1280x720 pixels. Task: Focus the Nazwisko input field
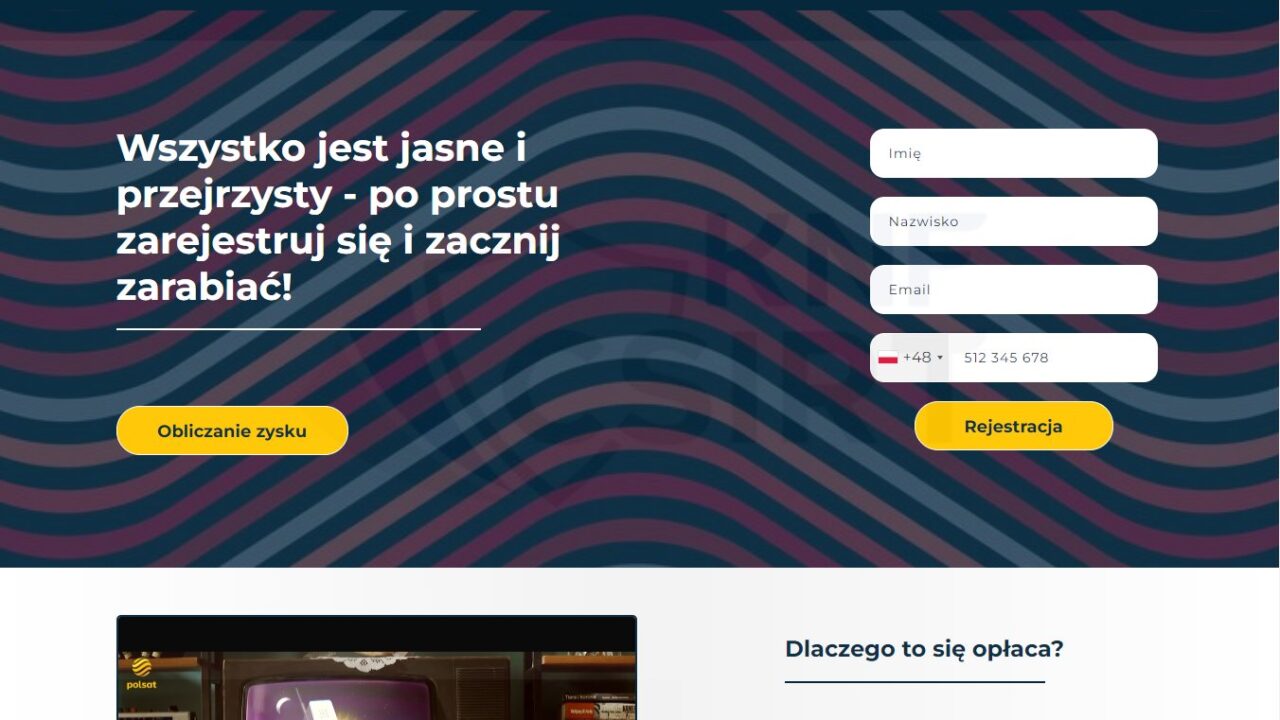(x=1013, y=221)
